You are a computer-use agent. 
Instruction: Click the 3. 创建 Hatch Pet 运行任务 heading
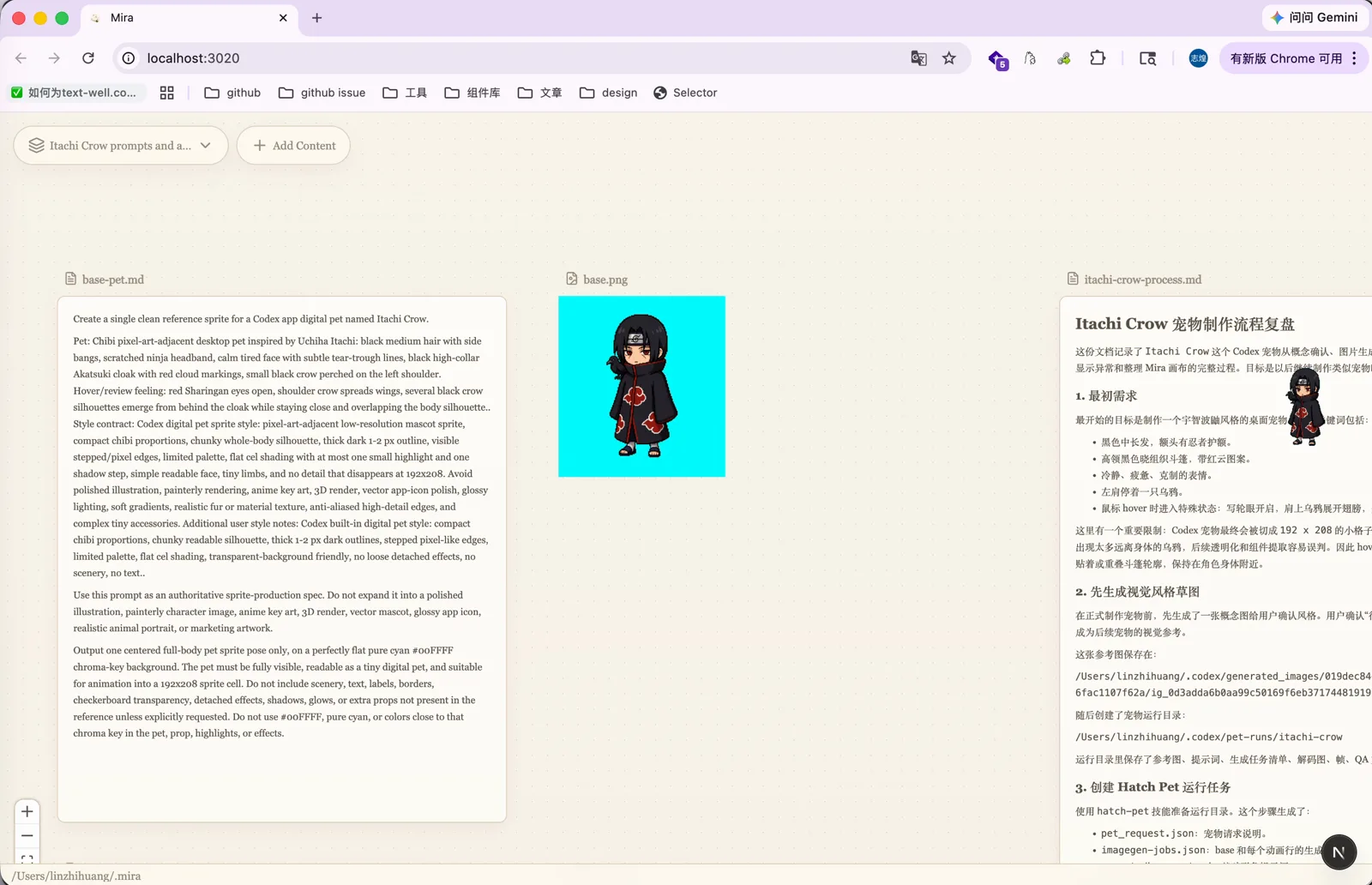1153,787
